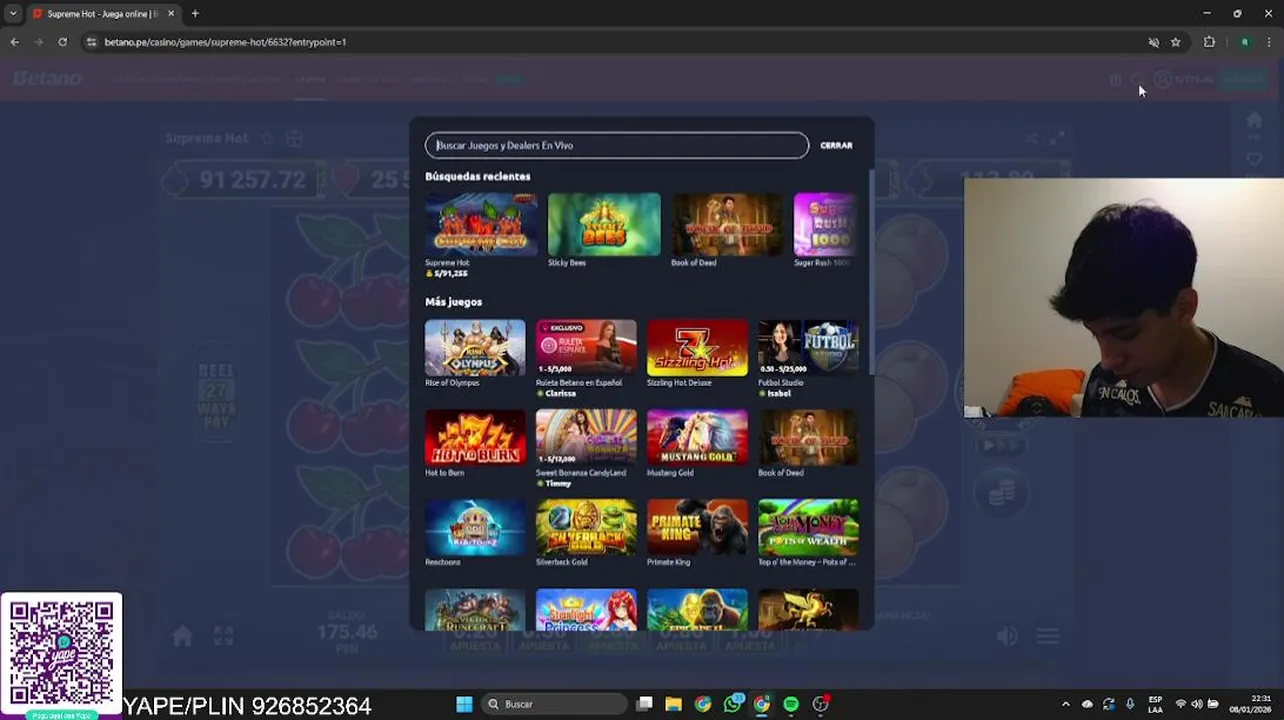
Task: Open the Silverback Gold game
Action: point(586,527)
